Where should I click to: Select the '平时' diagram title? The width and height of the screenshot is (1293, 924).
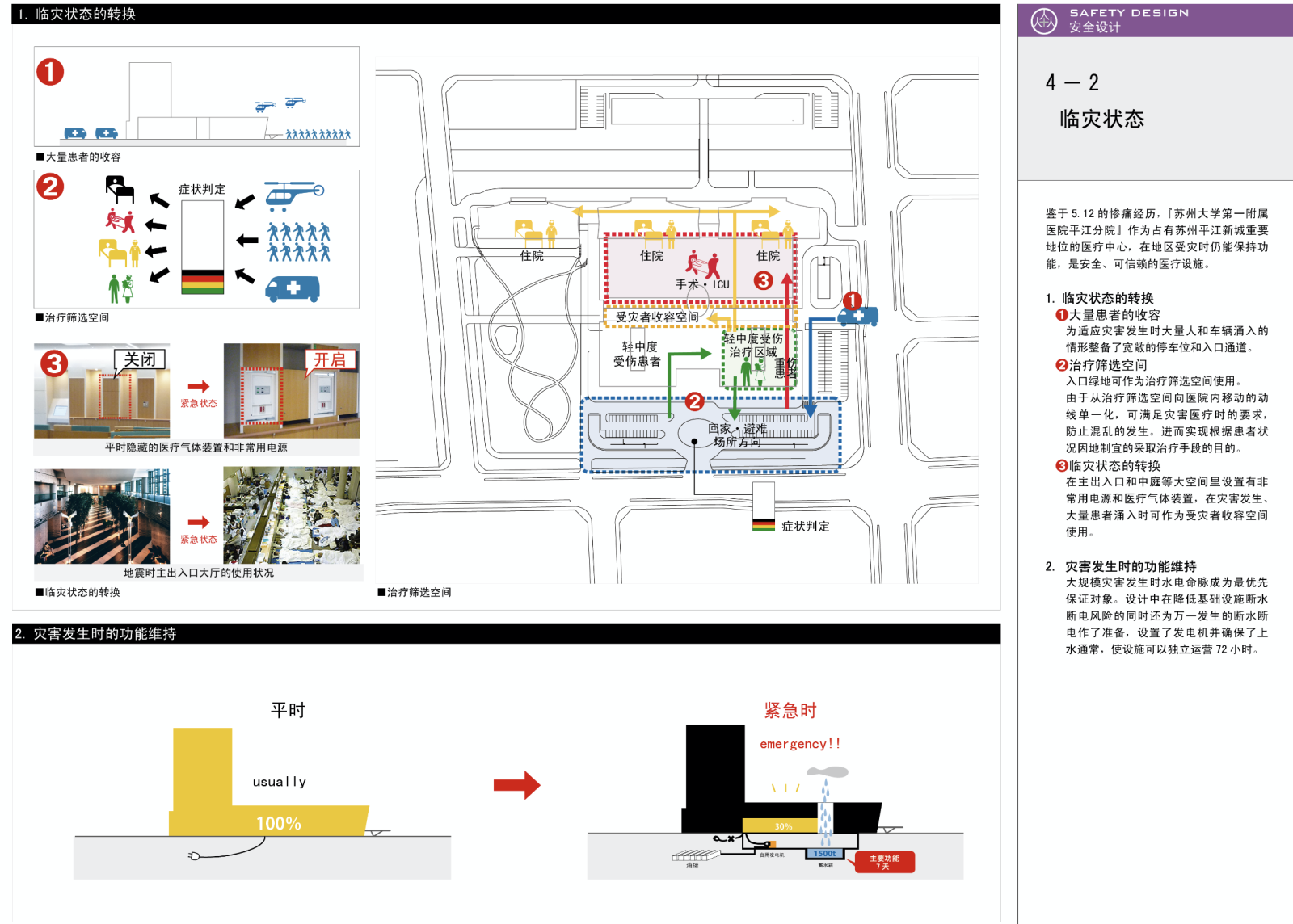(288, 710)
